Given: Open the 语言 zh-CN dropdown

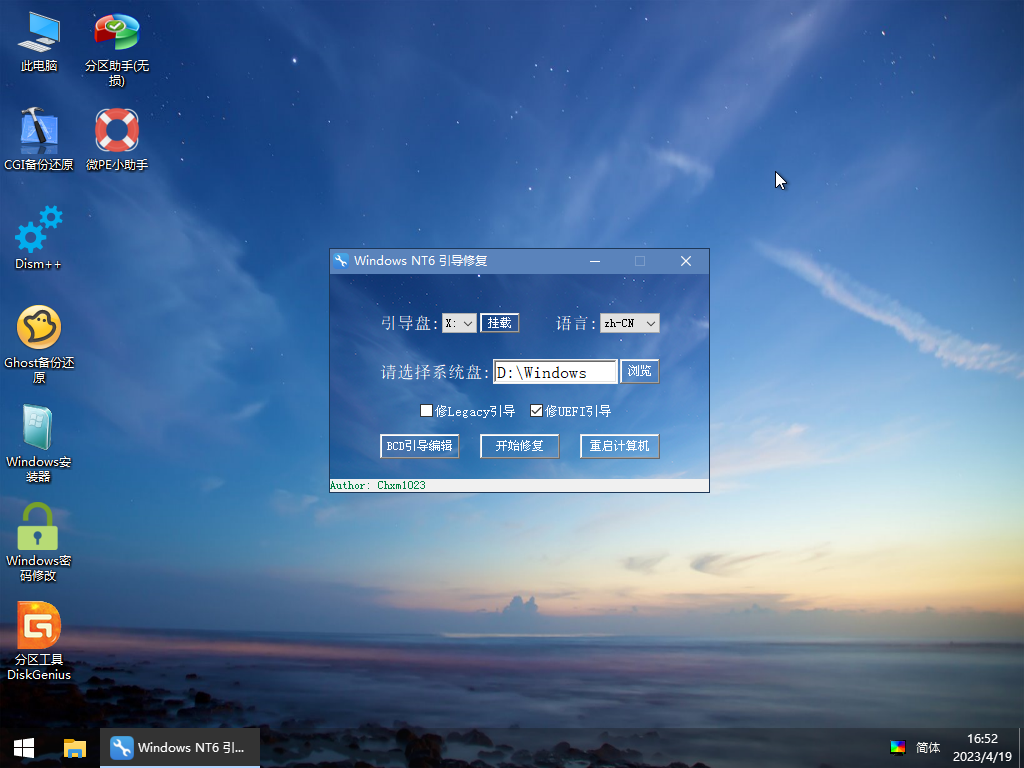Looking at the screenshot, I should [x=630, y=323].
